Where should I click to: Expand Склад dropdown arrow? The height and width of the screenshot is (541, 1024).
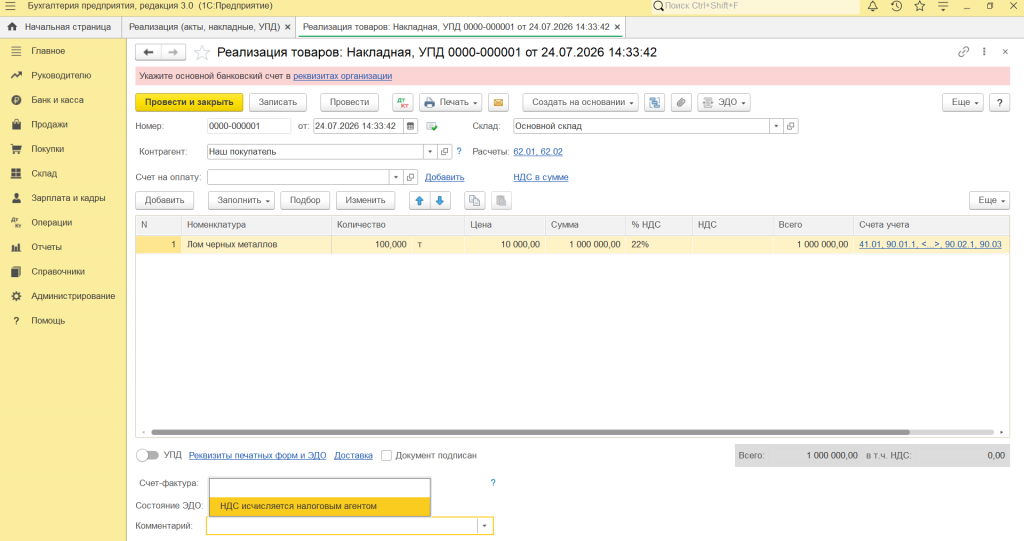click(x=776, y=126)
